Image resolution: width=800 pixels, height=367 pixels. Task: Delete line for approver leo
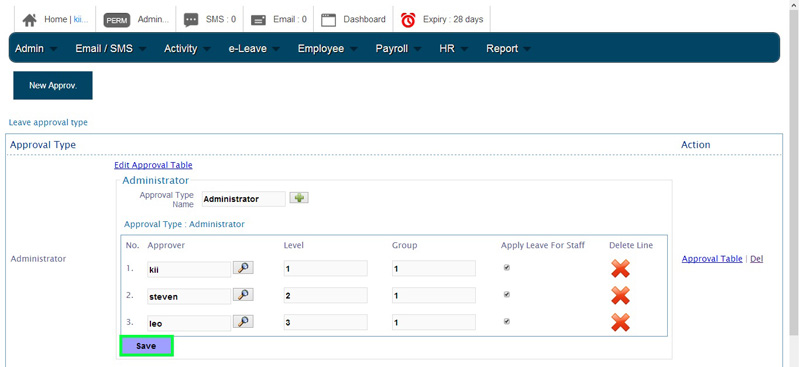pyautogui.click(x=620, y=323)
